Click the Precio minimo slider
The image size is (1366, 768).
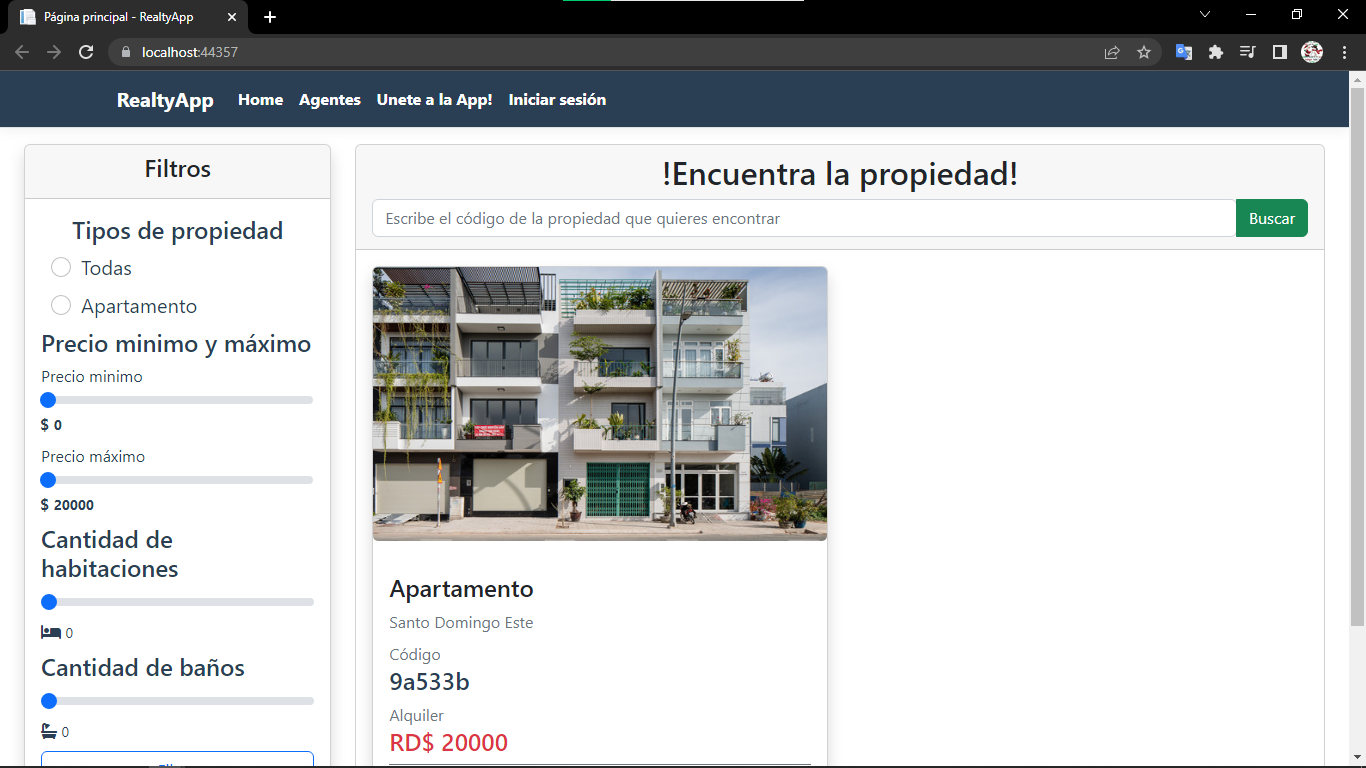[x=177, y=400]
